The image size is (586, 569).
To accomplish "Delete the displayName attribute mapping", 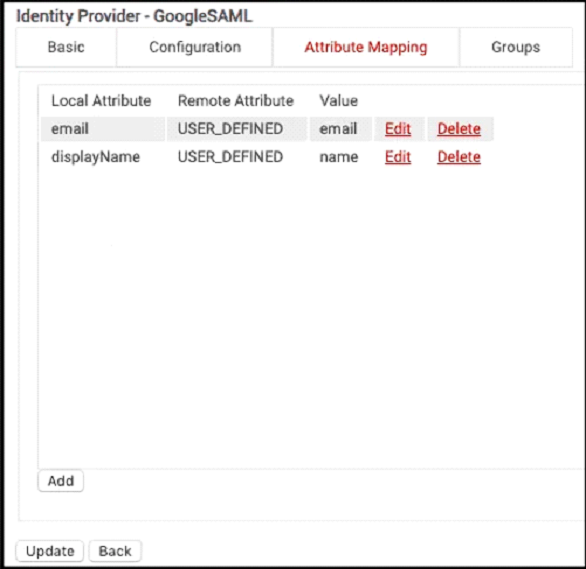I will (x=459, y=157).
